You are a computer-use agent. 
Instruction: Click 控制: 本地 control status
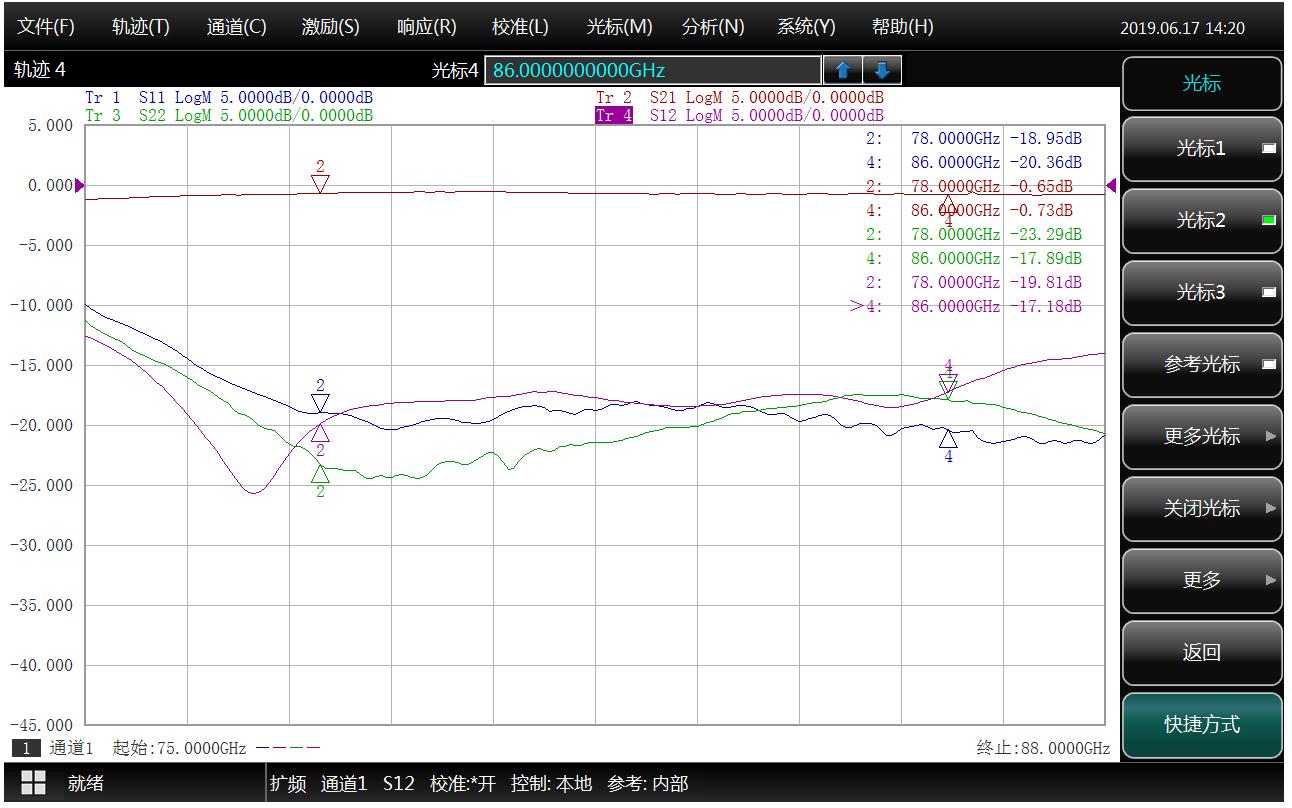tap(551, 784)
